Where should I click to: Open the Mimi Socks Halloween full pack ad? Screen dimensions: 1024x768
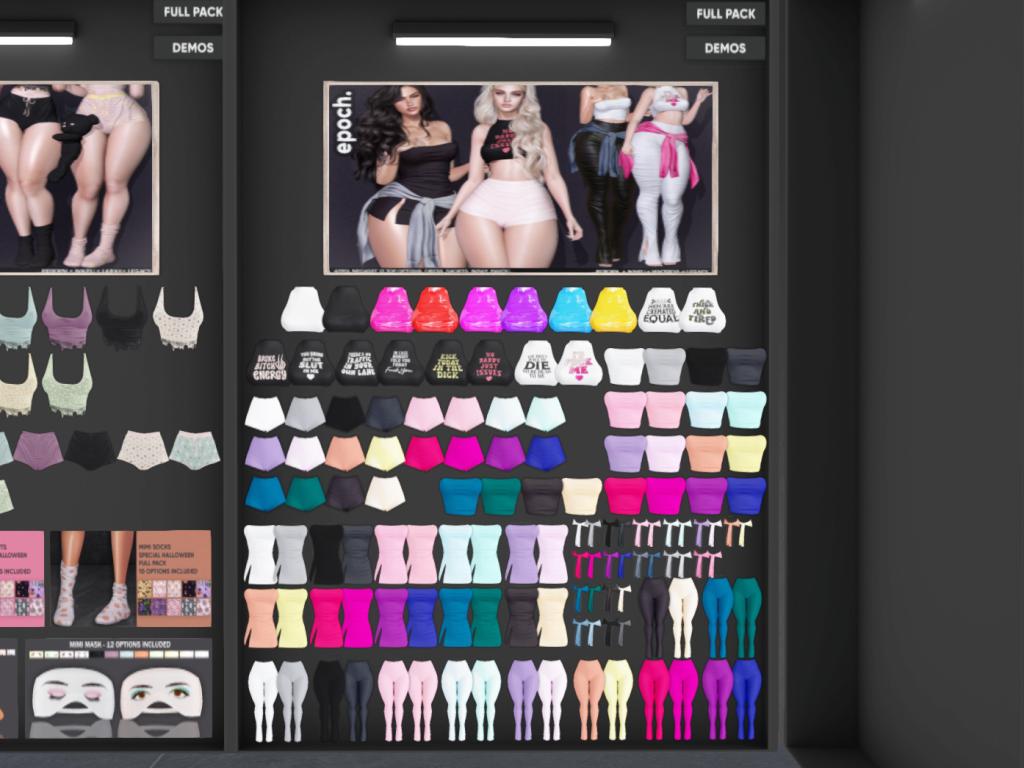[x=173, y=578]
